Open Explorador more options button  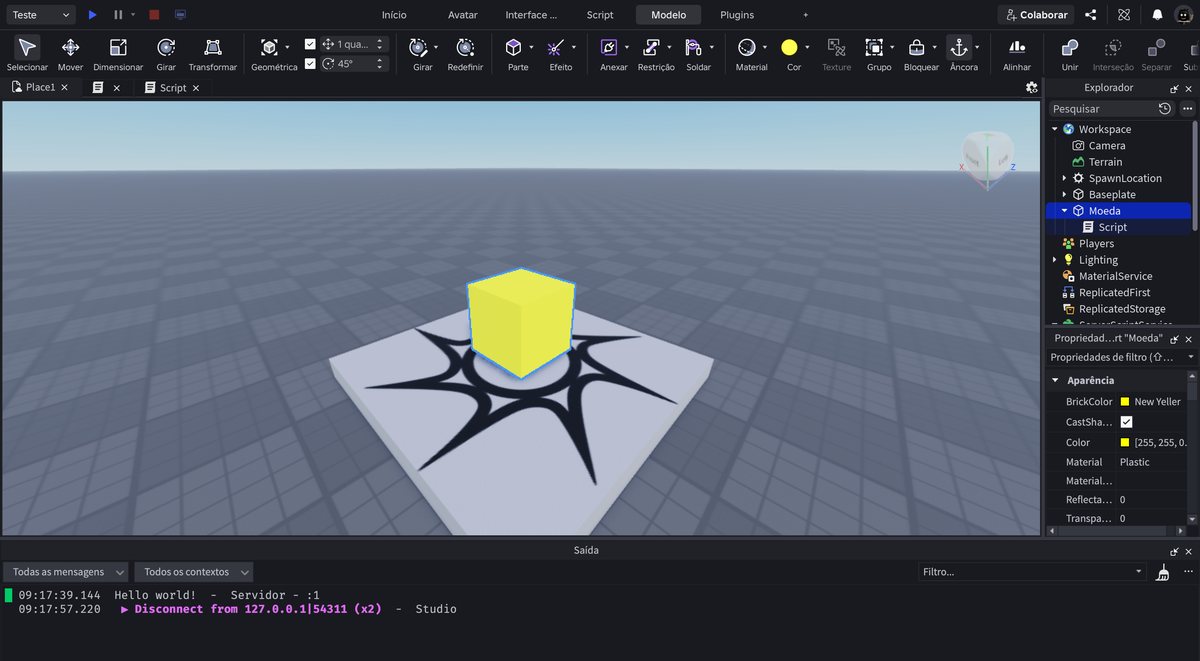click(x=1187, y=108)
